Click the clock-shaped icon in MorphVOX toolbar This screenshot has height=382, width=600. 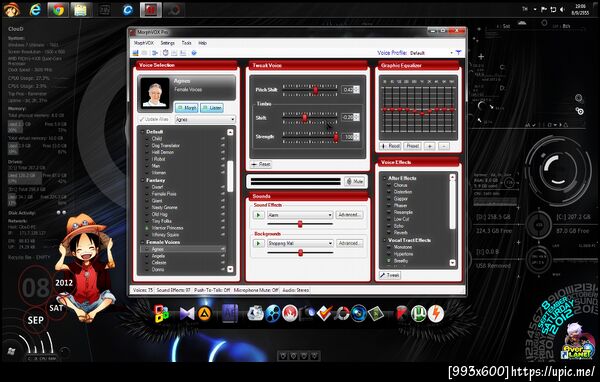pyautogui.click(x=165, y=53)
